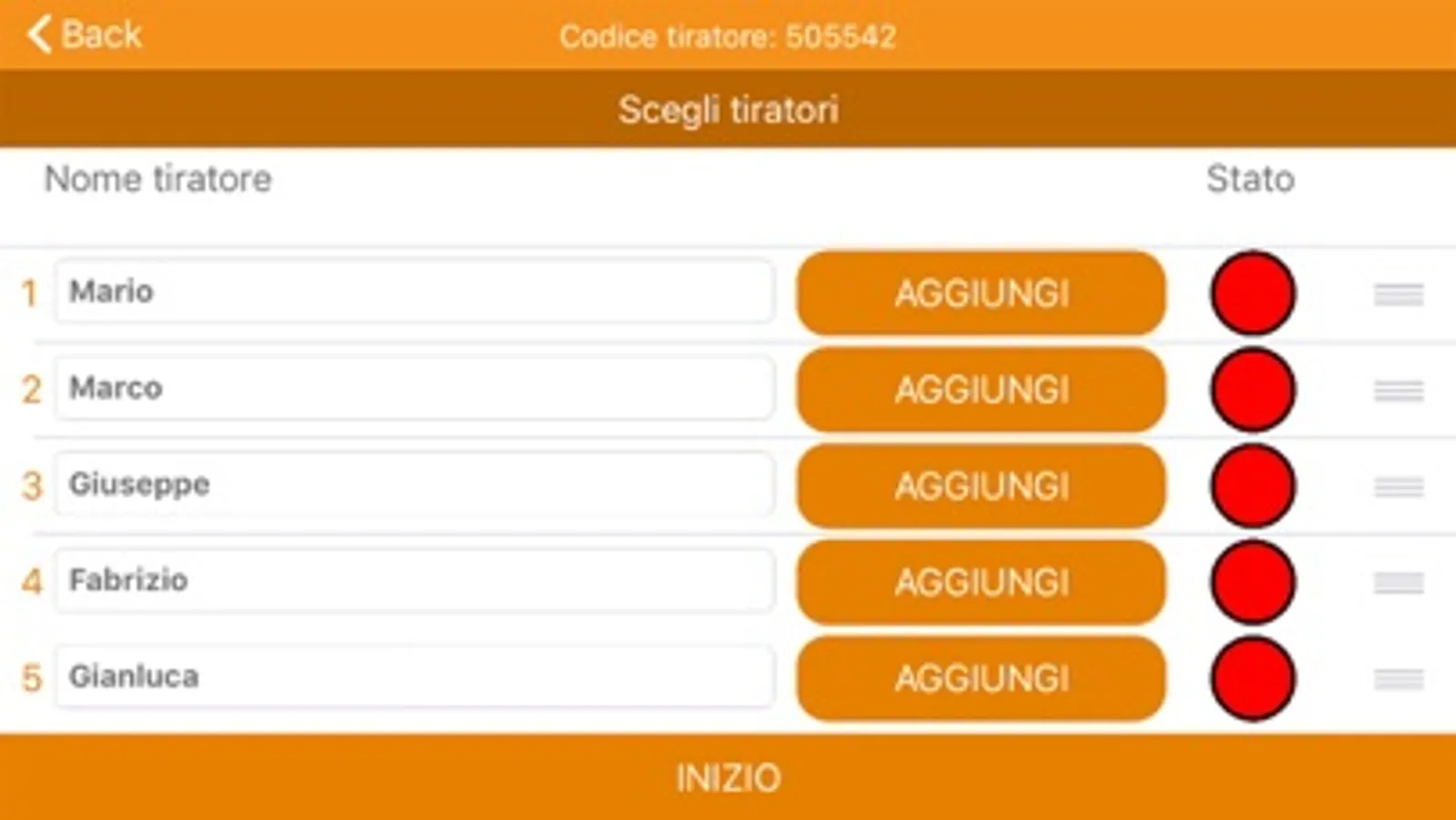Viewport: 1456px width, 820px height.
Task: Click Mario's red status circle
Action: tap(1253, 294)
